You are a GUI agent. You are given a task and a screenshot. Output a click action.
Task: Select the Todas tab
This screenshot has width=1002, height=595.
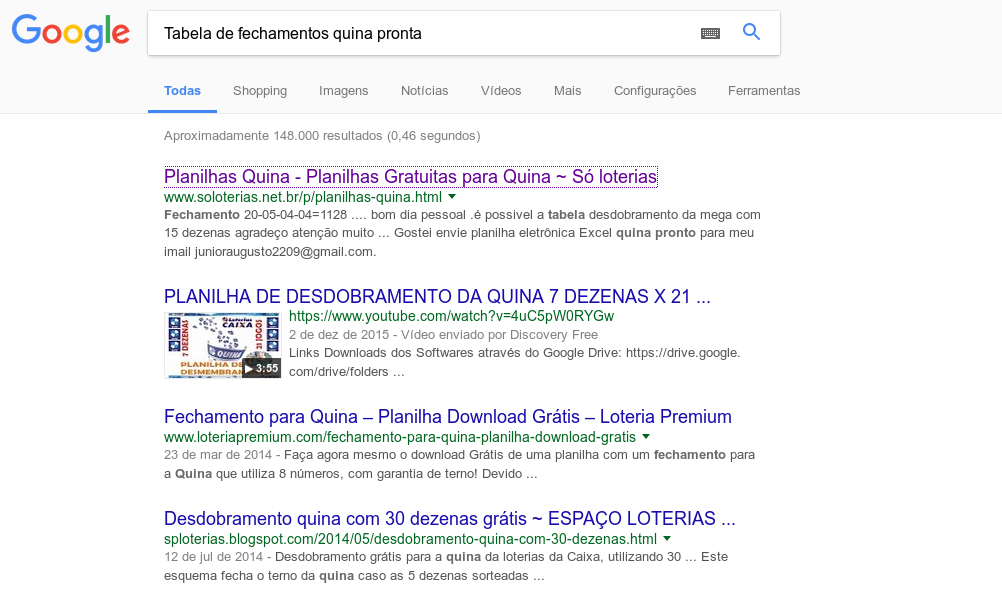click(x=182, y=91)
